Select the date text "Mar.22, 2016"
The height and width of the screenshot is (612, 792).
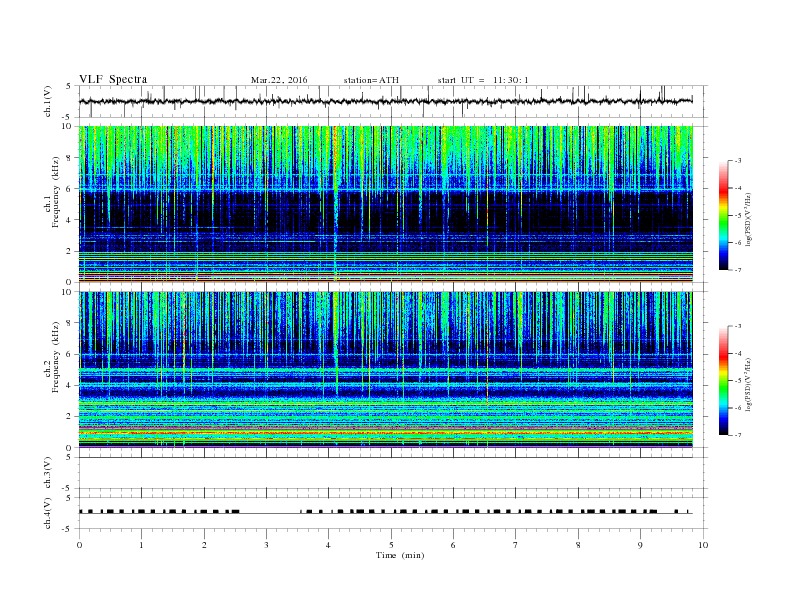click(279, 80)
